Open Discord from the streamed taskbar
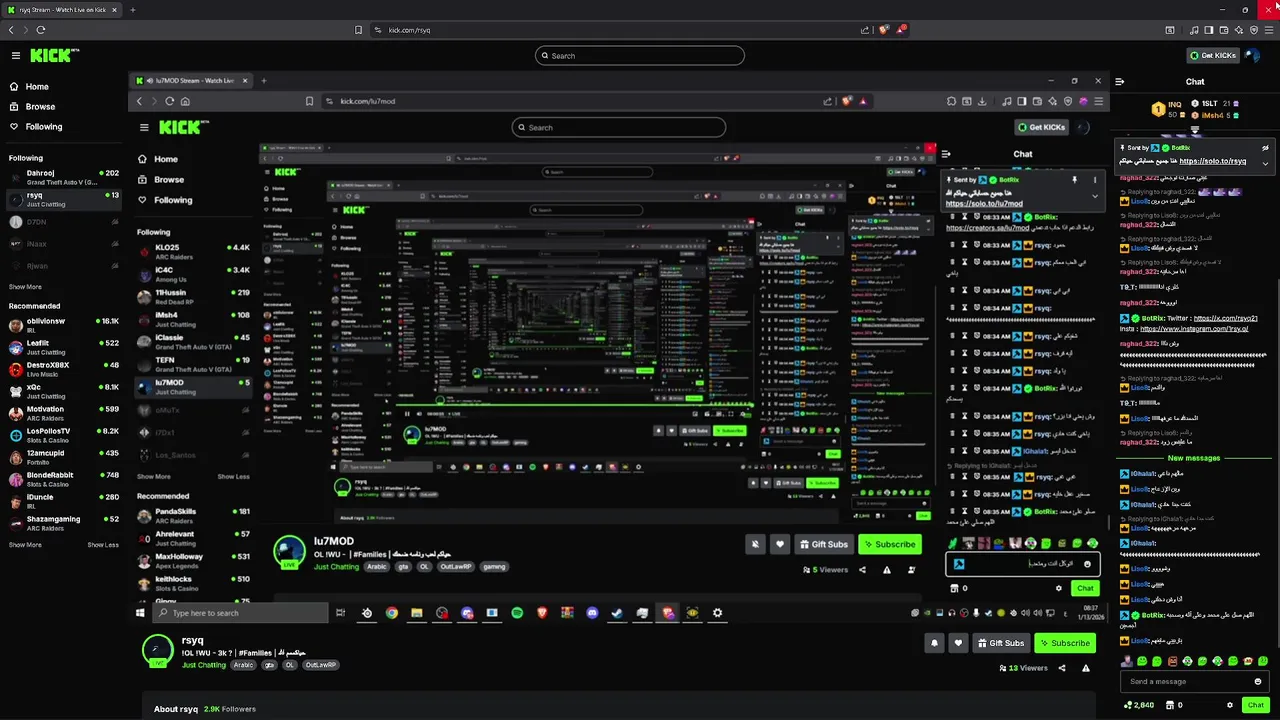 coord(592,613)
